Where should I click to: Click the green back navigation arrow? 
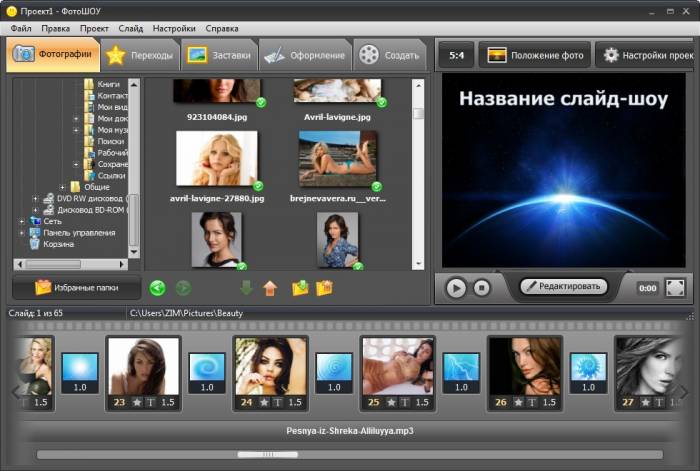tap(158, 288)
